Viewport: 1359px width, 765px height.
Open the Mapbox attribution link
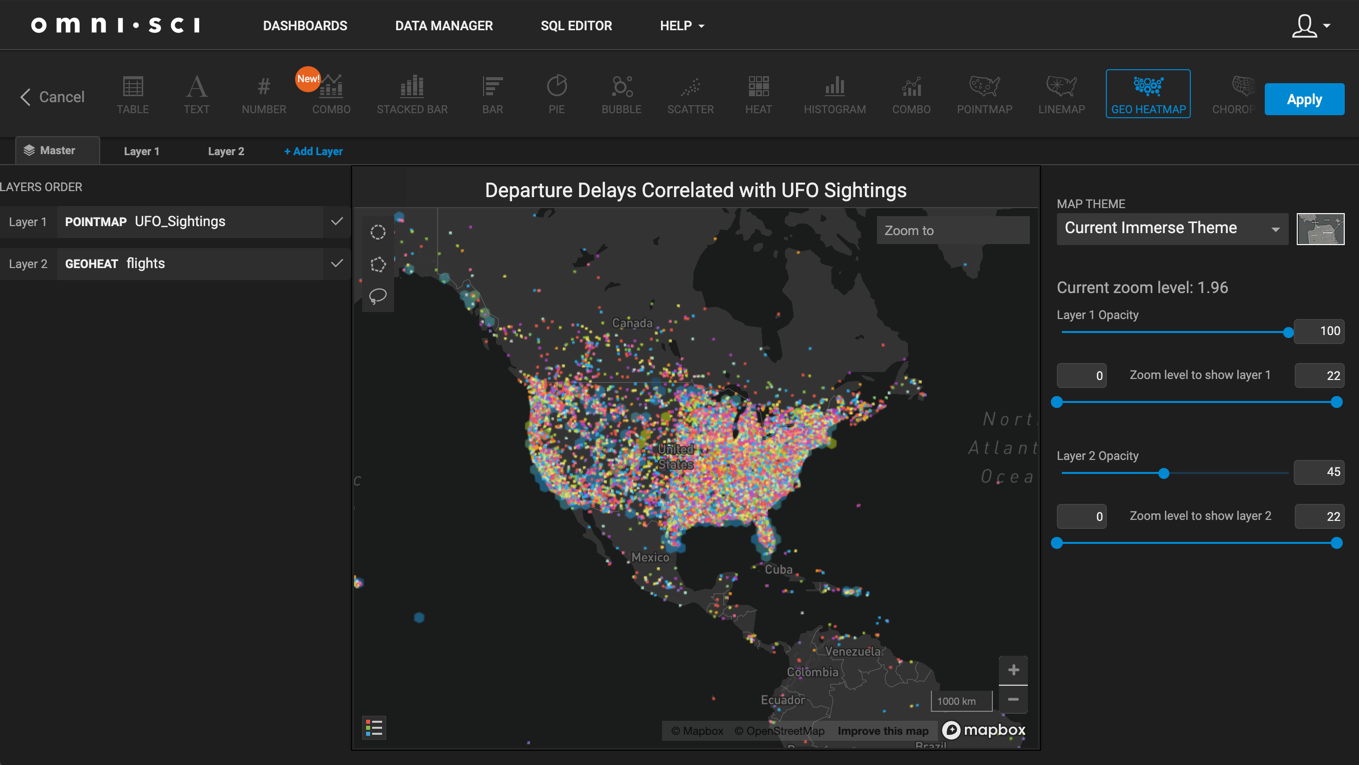697,731
